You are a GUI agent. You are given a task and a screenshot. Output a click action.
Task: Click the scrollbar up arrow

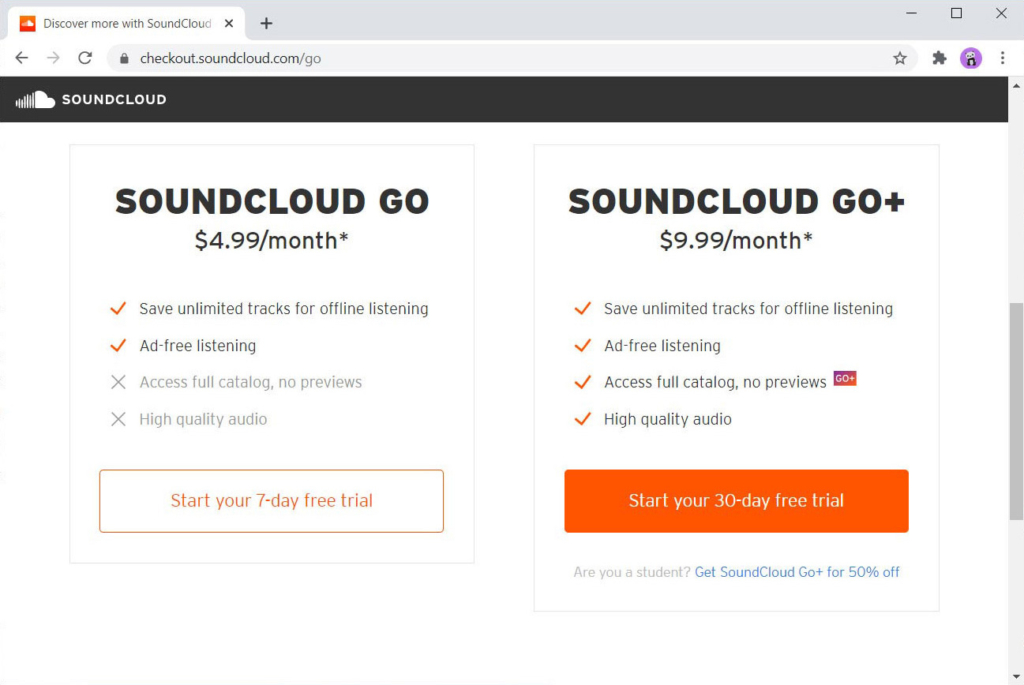click(x=1016, y=86)
